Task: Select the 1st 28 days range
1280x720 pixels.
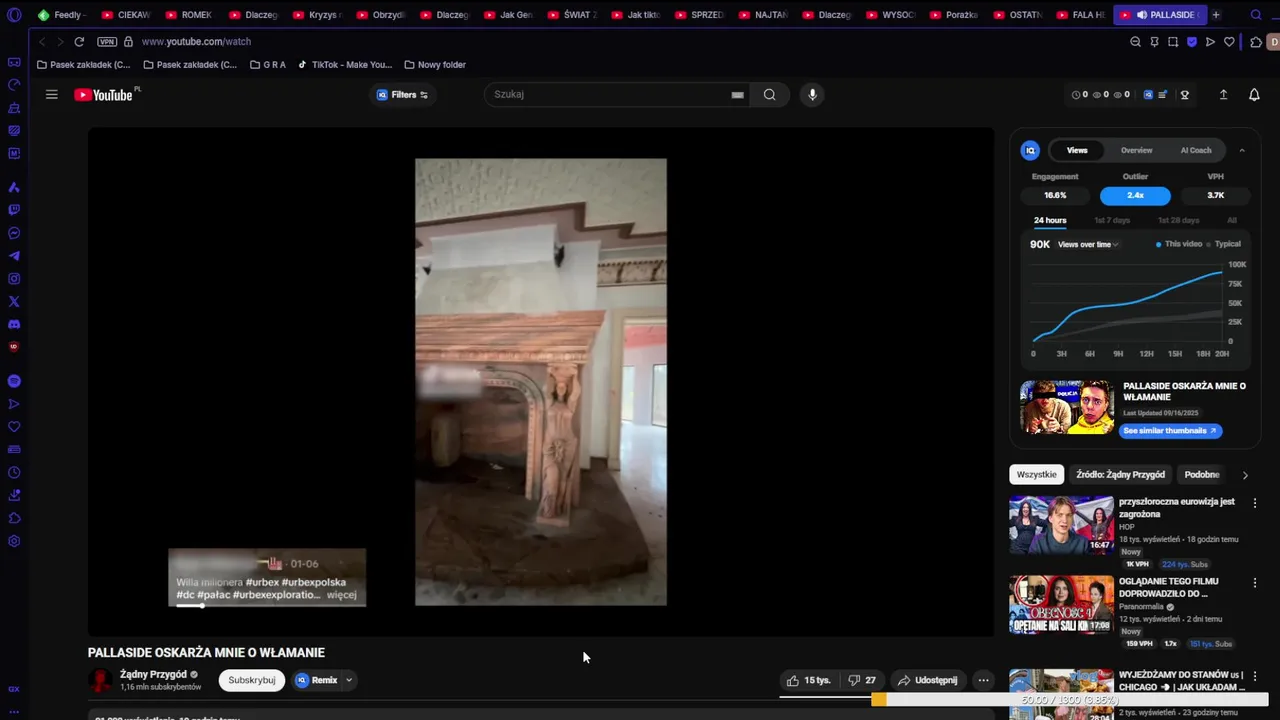Action: [1178, 220]
